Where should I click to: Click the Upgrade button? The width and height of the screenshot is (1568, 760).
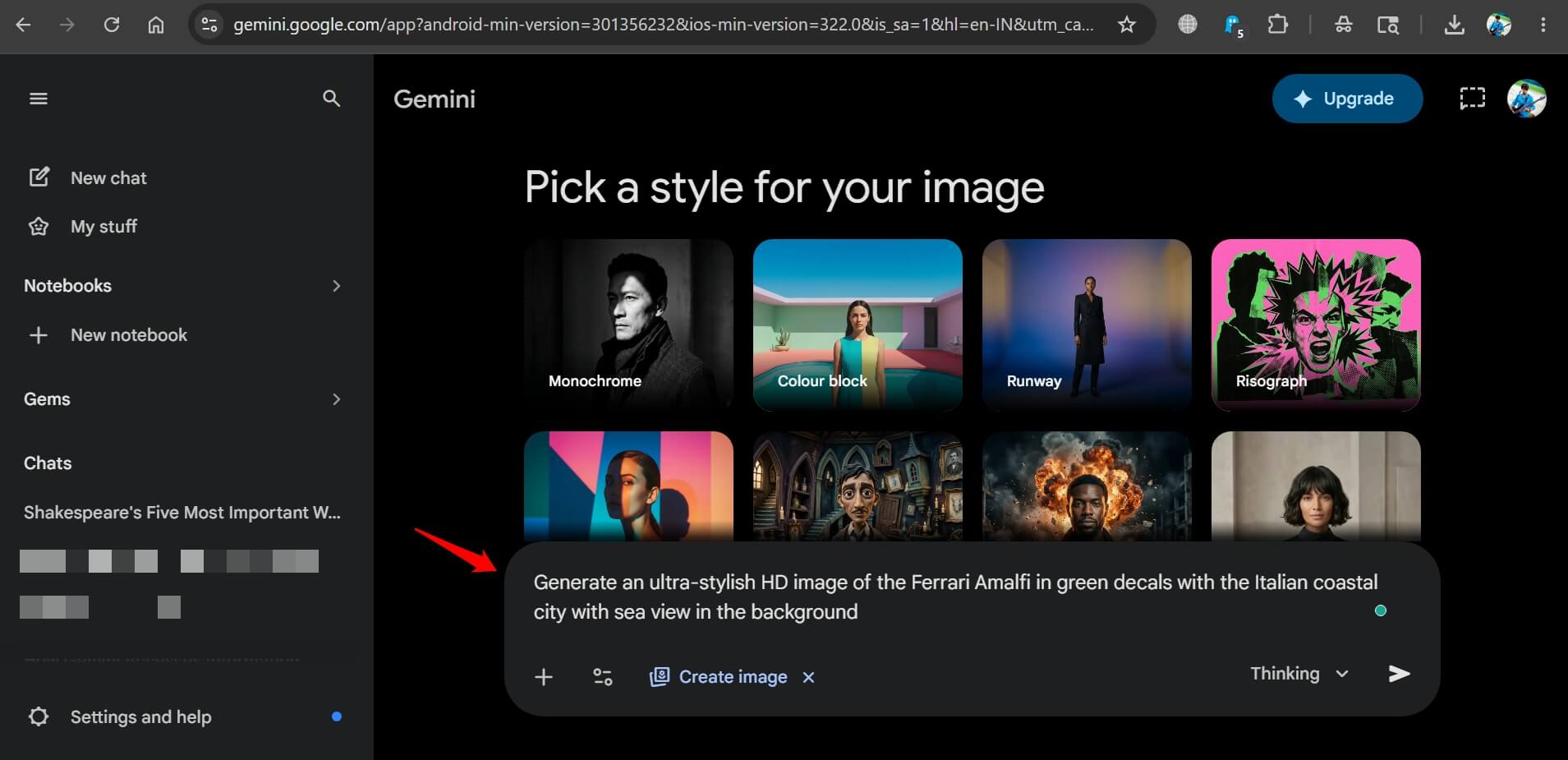tap(1347, 99)
